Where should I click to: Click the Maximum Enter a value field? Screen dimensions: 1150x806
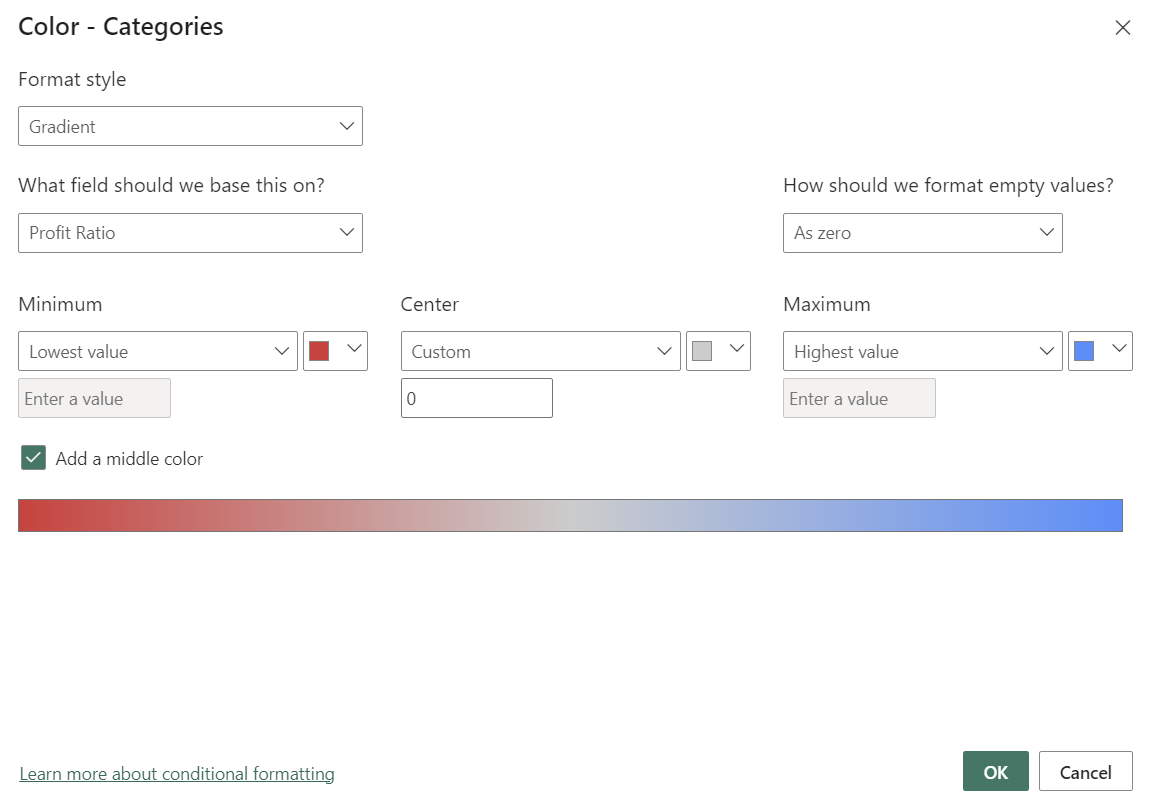tap(859, 398)
